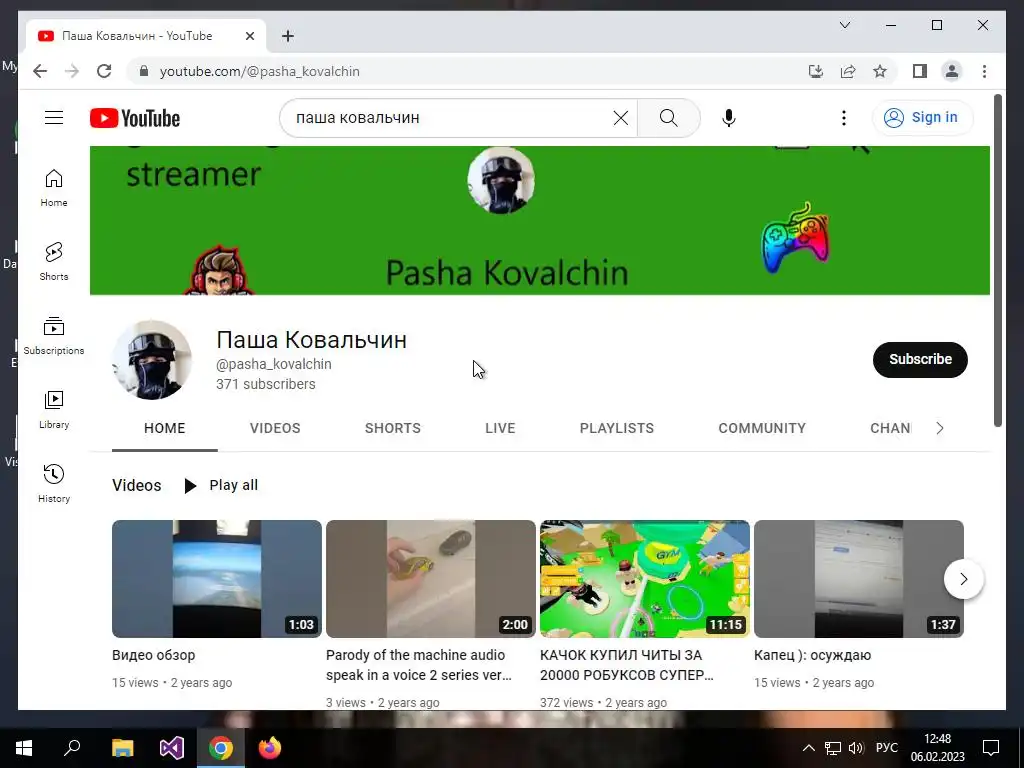This screenshot has width=1024, height=768.
Task: Open the 'Видео обзор' video thumbnail
Action: tap(217, 579)
